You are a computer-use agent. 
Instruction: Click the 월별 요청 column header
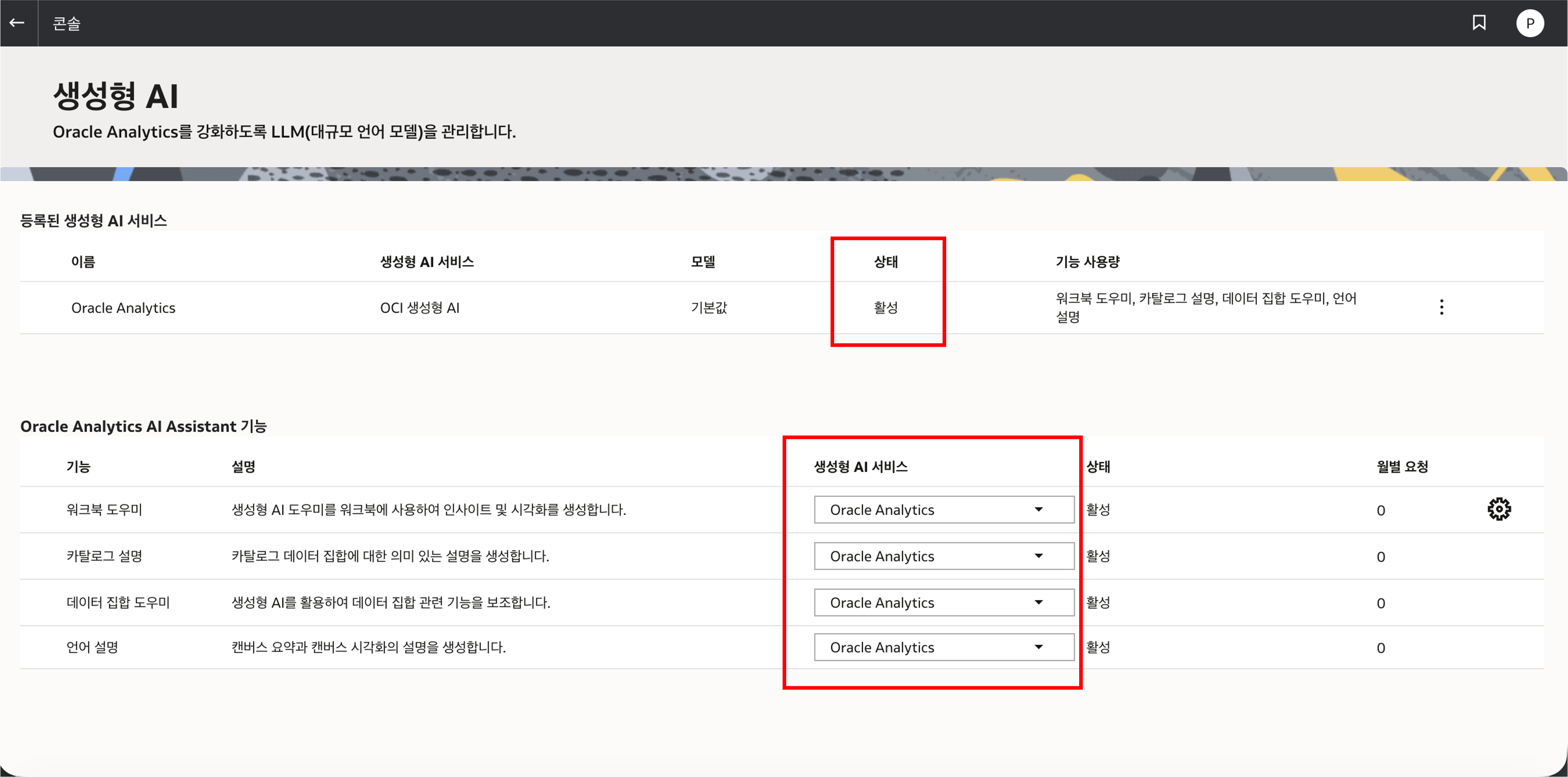coord(1402,467)
